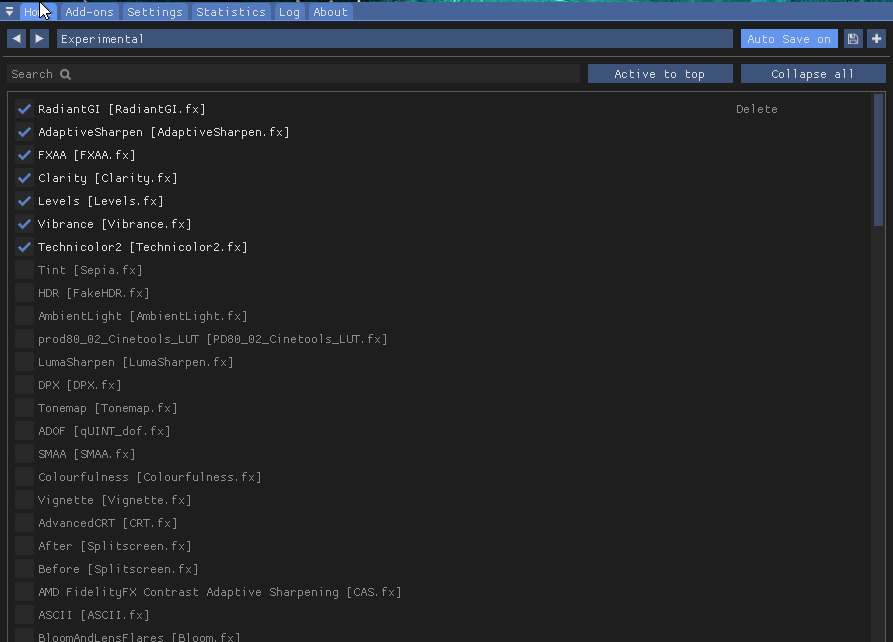Turn off the Levels effect

point(24,201)
